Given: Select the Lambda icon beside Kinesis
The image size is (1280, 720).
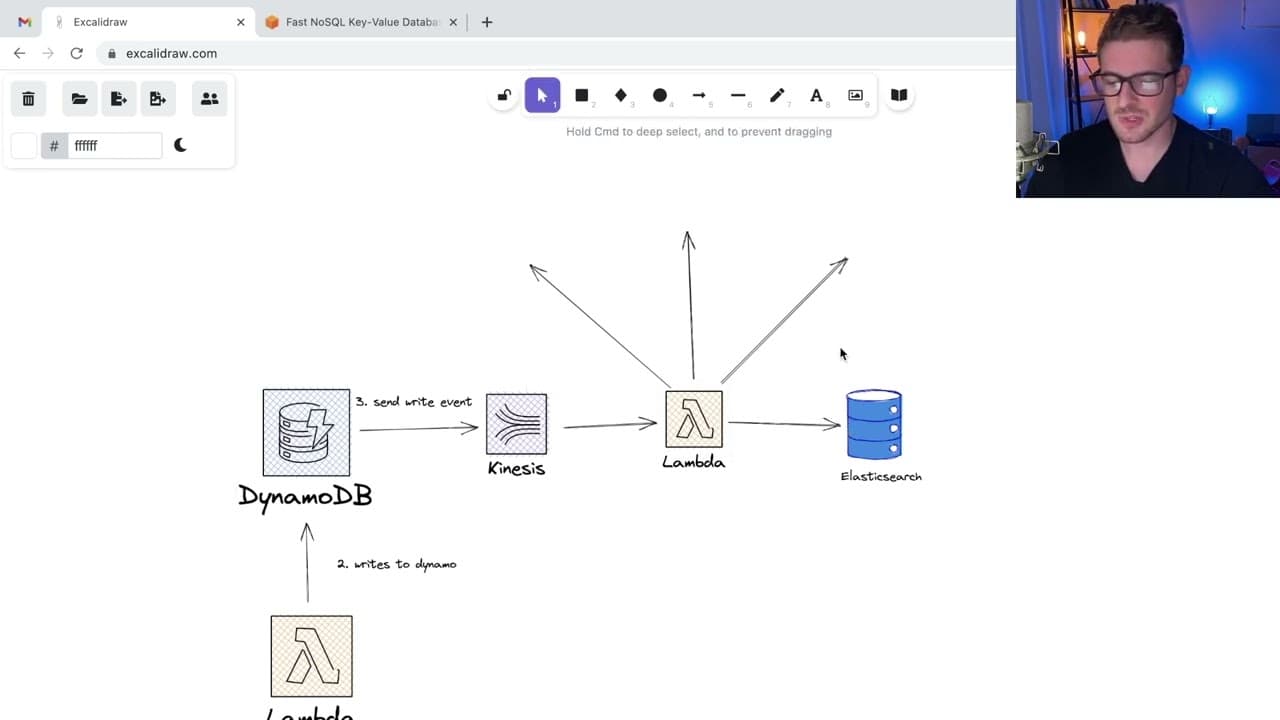Looking at the screenshot, I should tap(693, 419).
